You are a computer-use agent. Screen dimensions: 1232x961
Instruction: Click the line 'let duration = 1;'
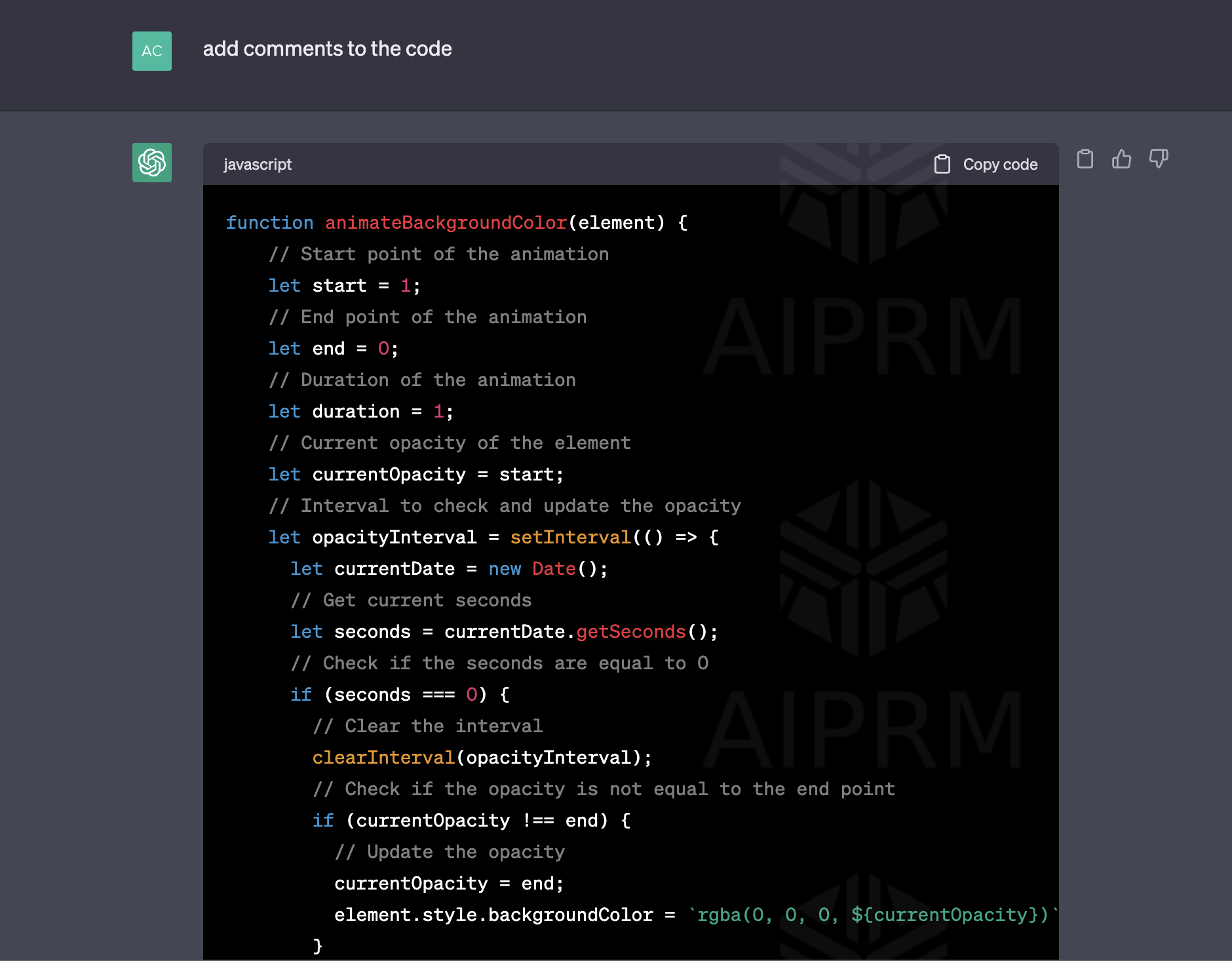click(x=361, y=412)
